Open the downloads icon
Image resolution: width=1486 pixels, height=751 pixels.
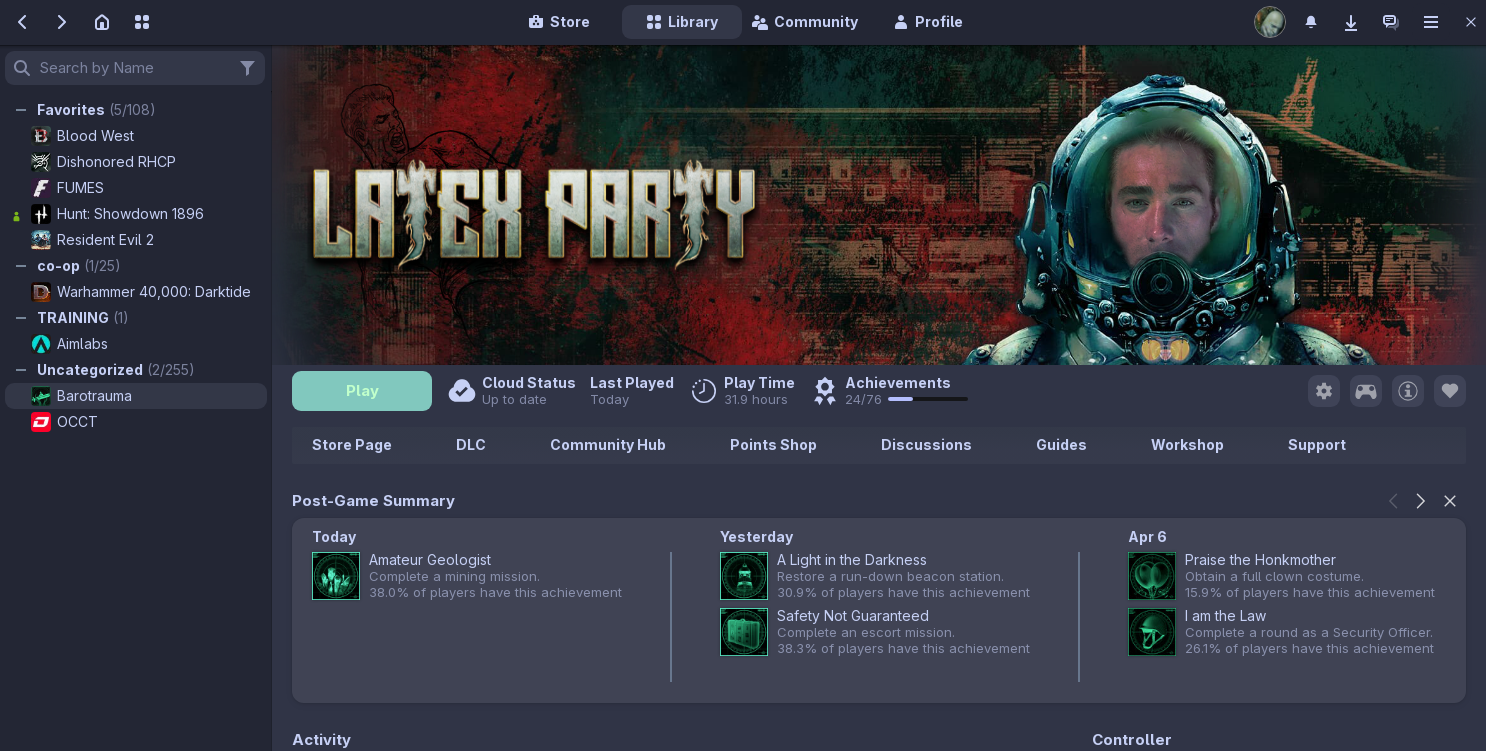(x=1351, y=22)
